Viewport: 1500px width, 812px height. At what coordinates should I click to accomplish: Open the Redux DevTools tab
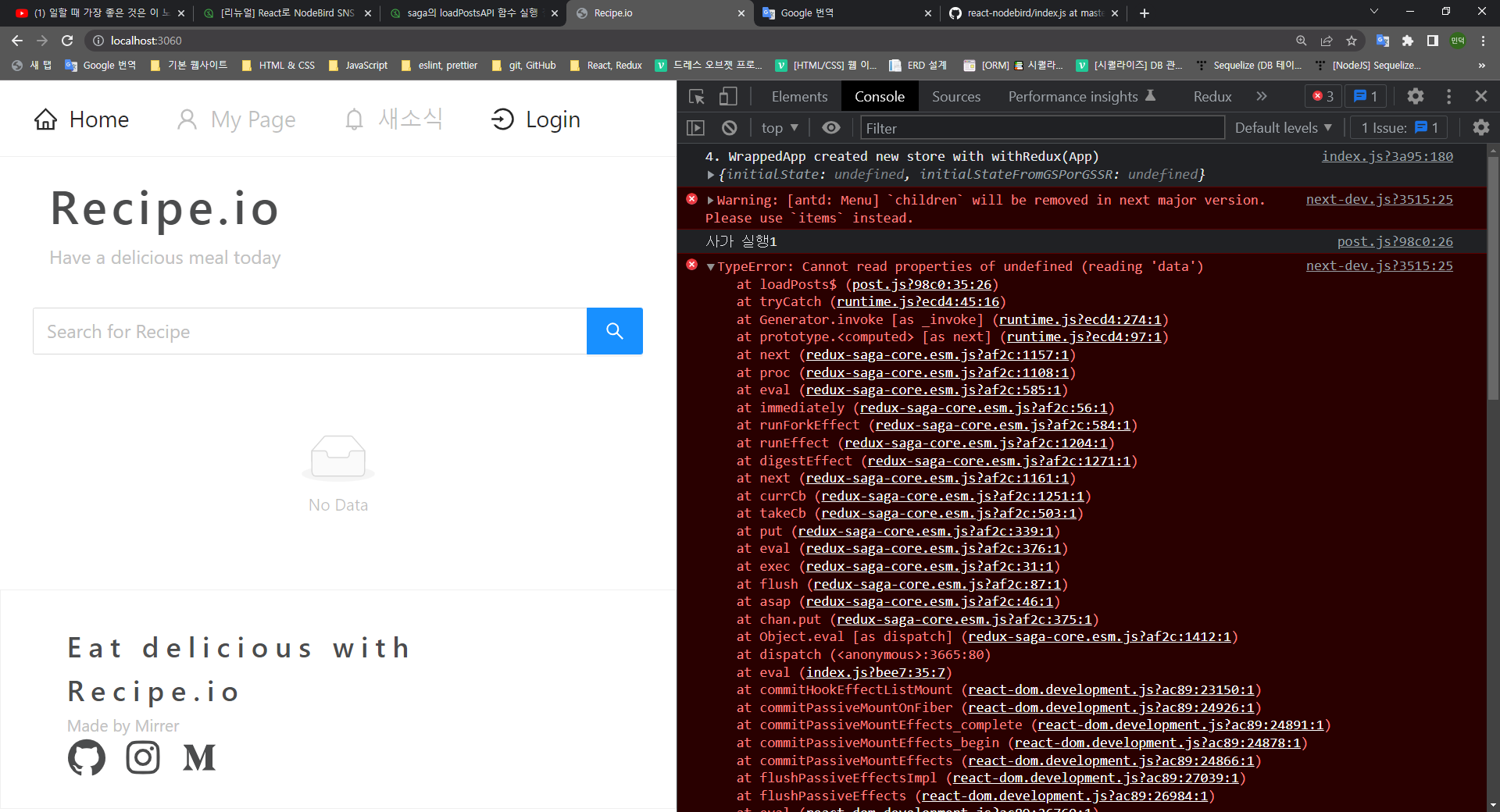(1212, 96)
